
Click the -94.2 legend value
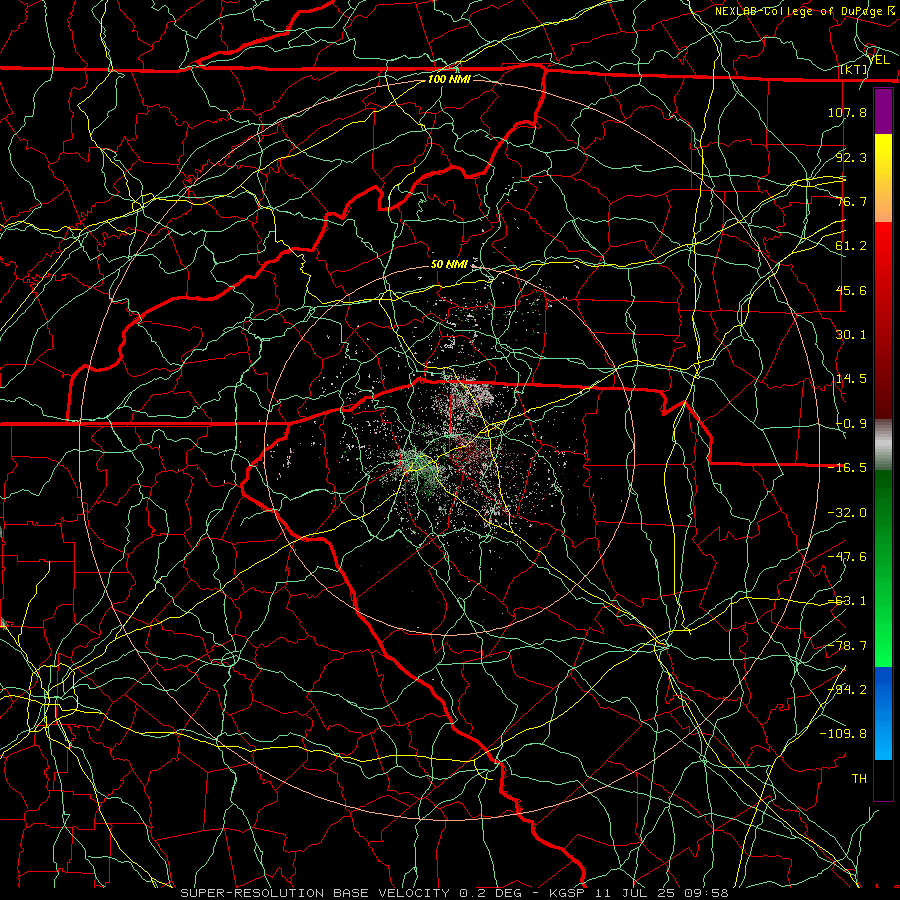tap(847, 690)
